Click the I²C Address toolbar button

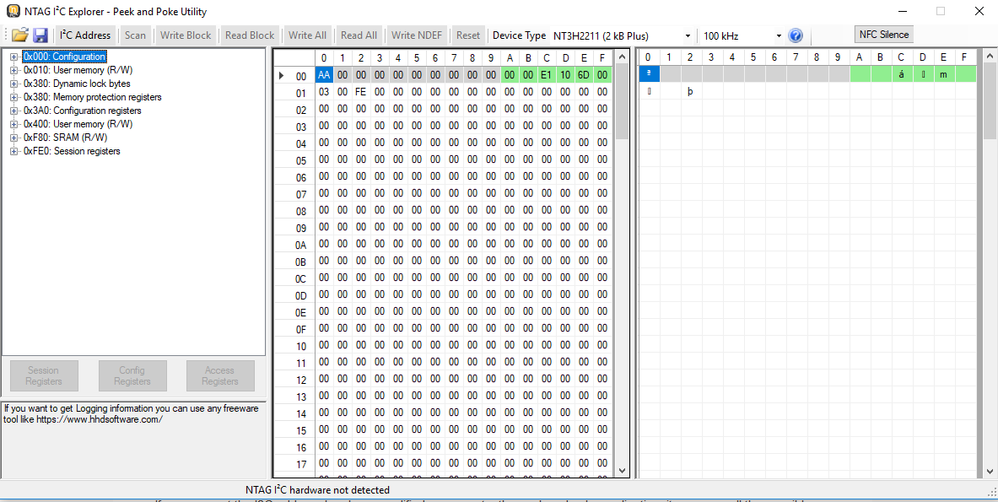85,36
